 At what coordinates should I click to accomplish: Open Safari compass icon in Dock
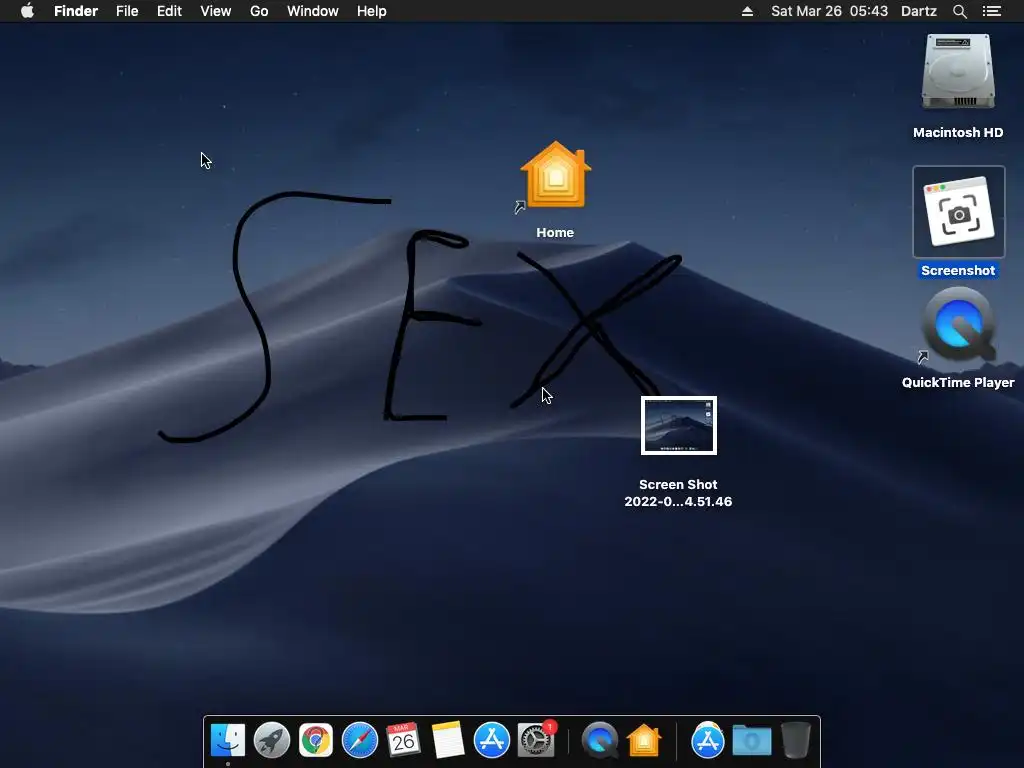[x=360, y=741]
